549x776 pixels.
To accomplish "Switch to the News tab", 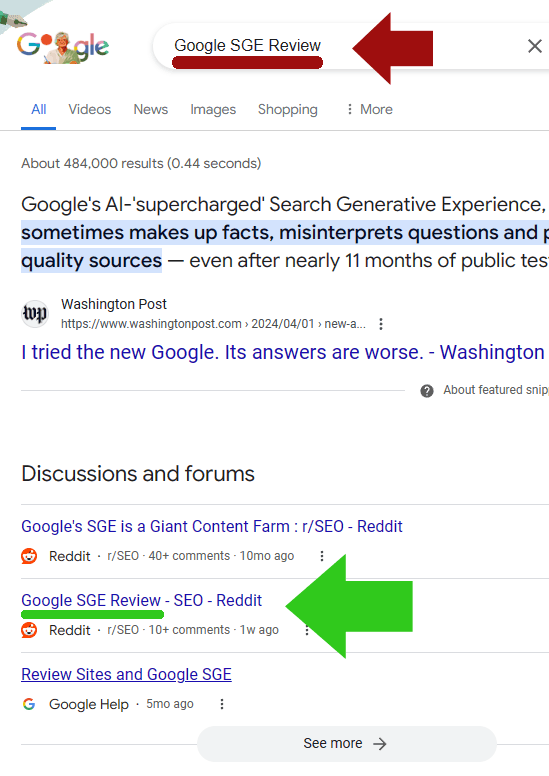I will (150, 109).
